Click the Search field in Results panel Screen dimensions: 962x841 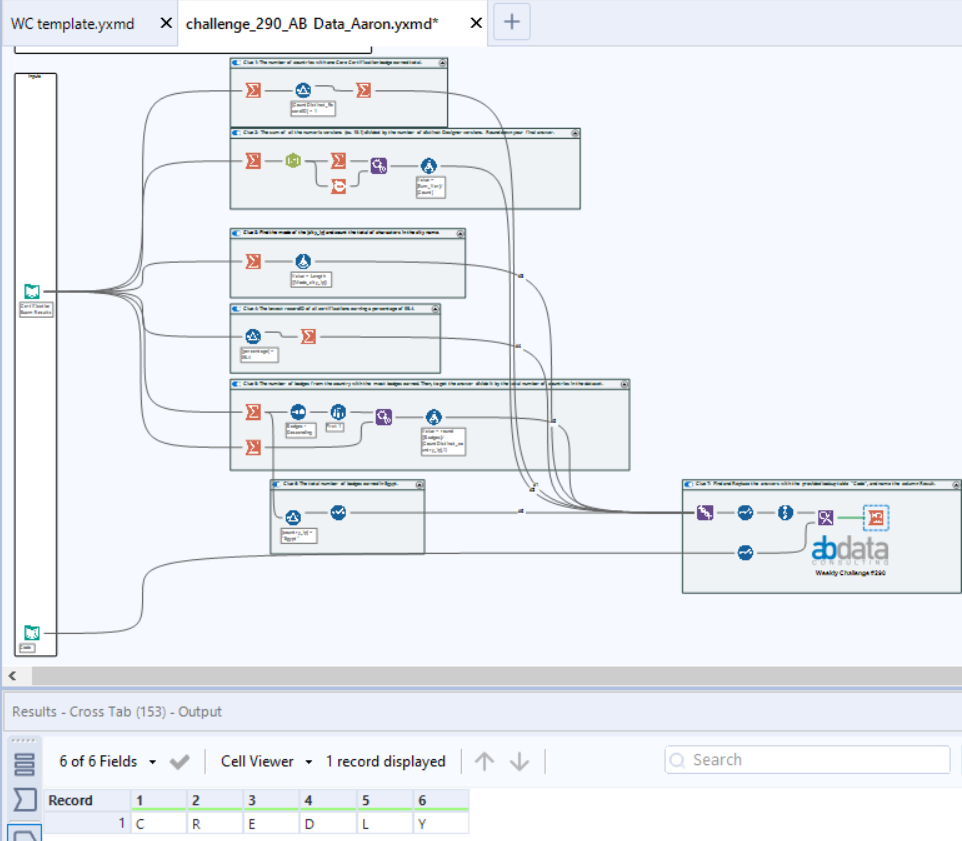click(x=807, y=760)
